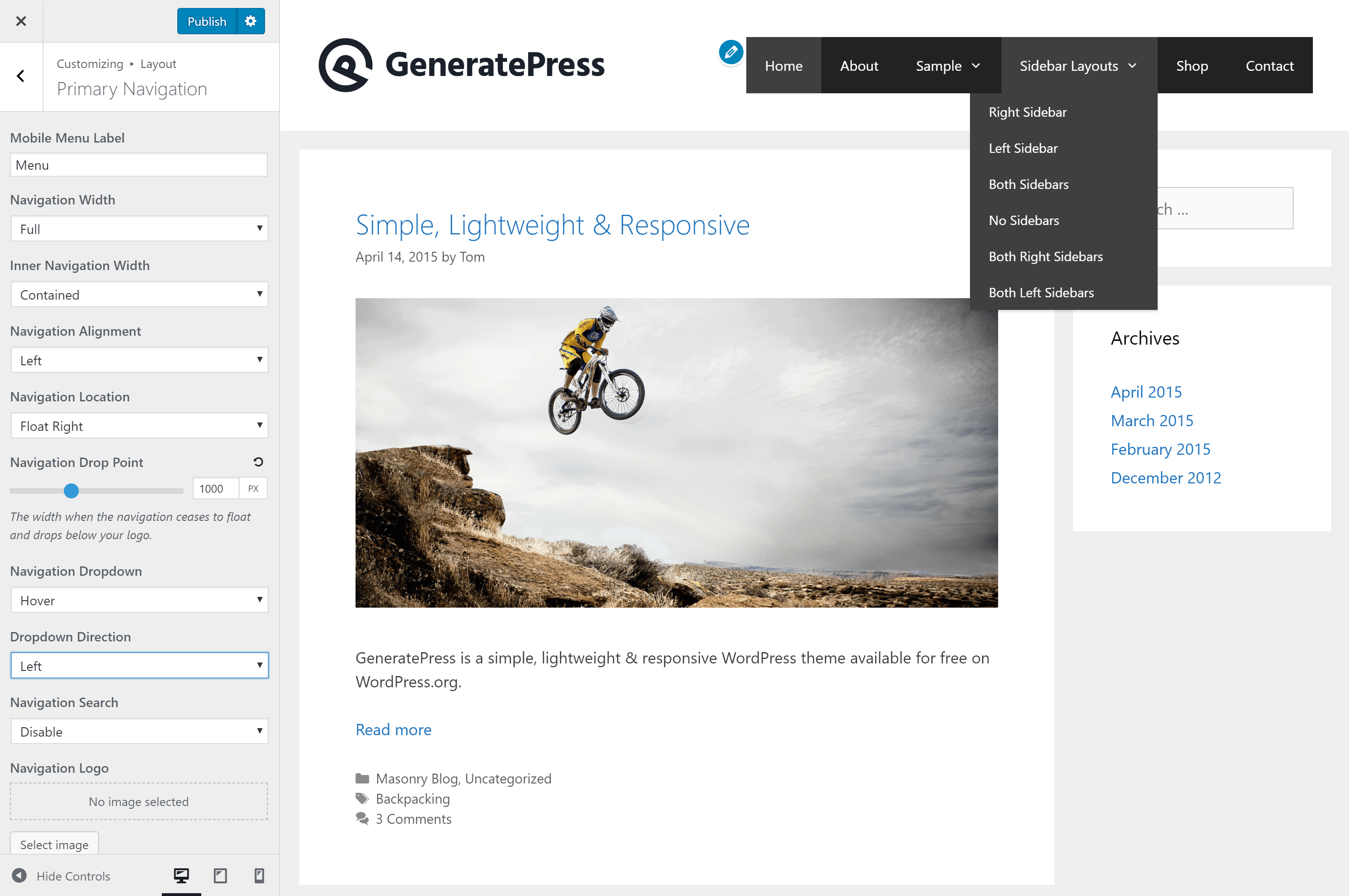Open publish settings gear icon

coord(250,21)
